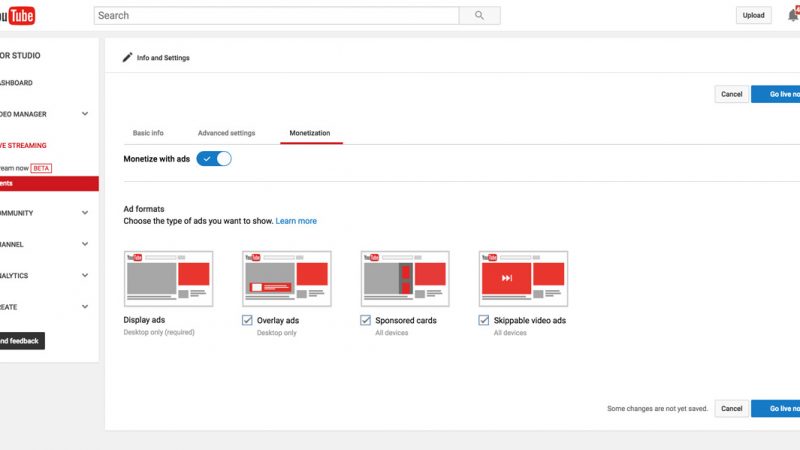Expand the Channel sidebar section

pos(85,244)
